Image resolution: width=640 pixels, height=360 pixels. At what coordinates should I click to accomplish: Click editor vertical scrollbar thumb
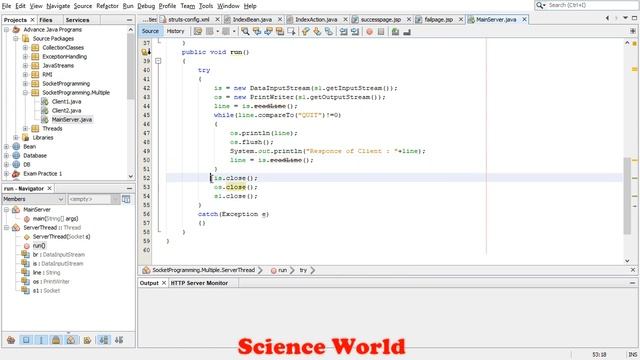(627, 196)
